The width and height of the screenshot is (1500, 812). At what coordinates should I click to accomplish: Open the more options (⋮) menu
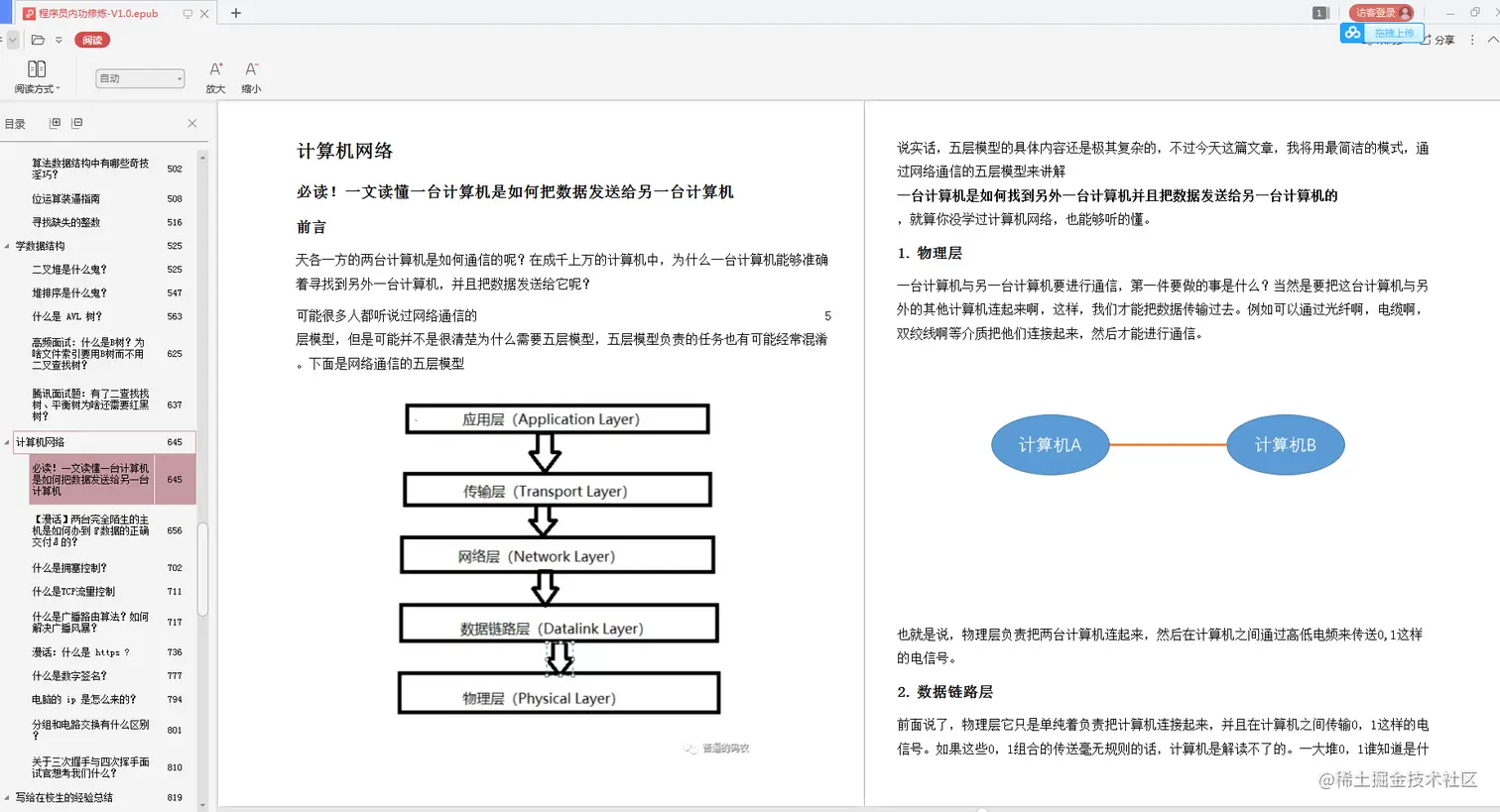point(1471,41)
